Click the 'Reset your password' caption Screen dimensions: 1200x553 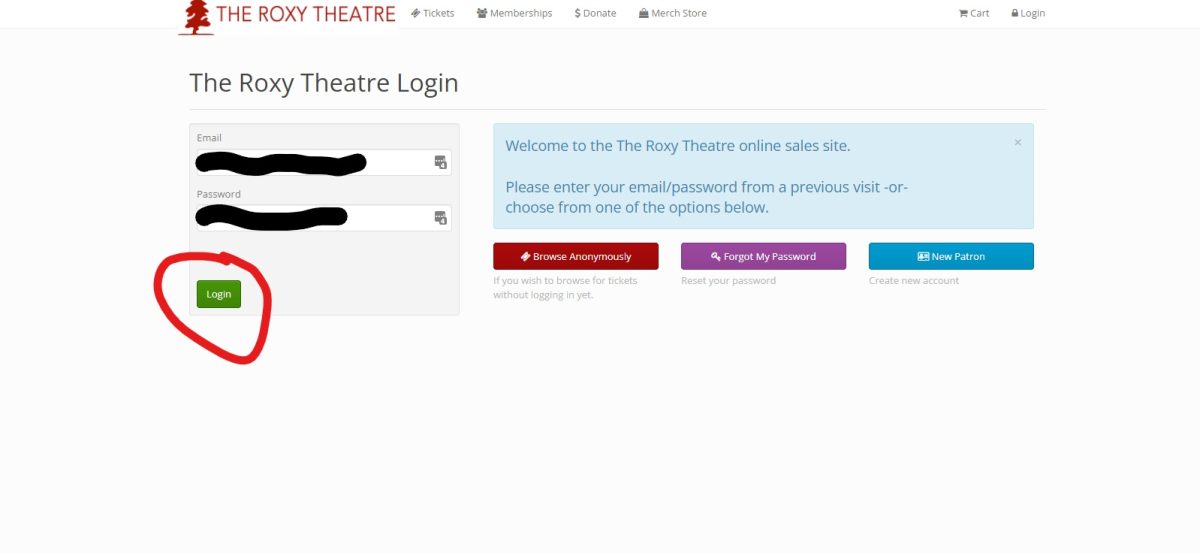coord(728,281)
